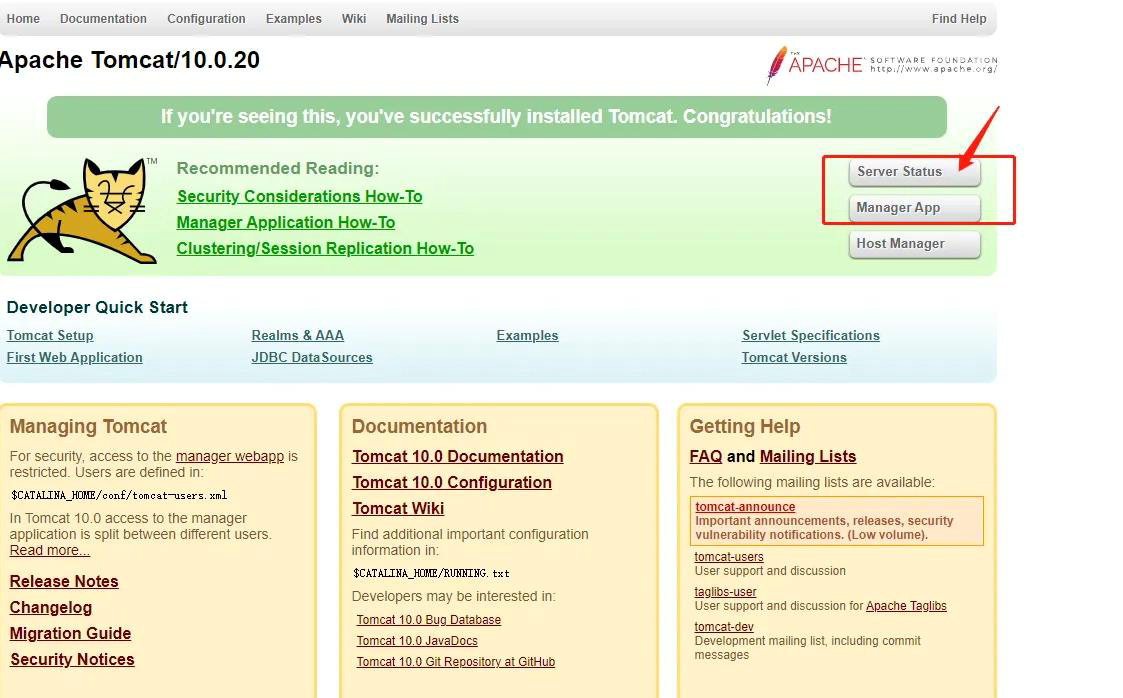Click the Server Status button
1123x698 pixels.
(x=915, y=172)
